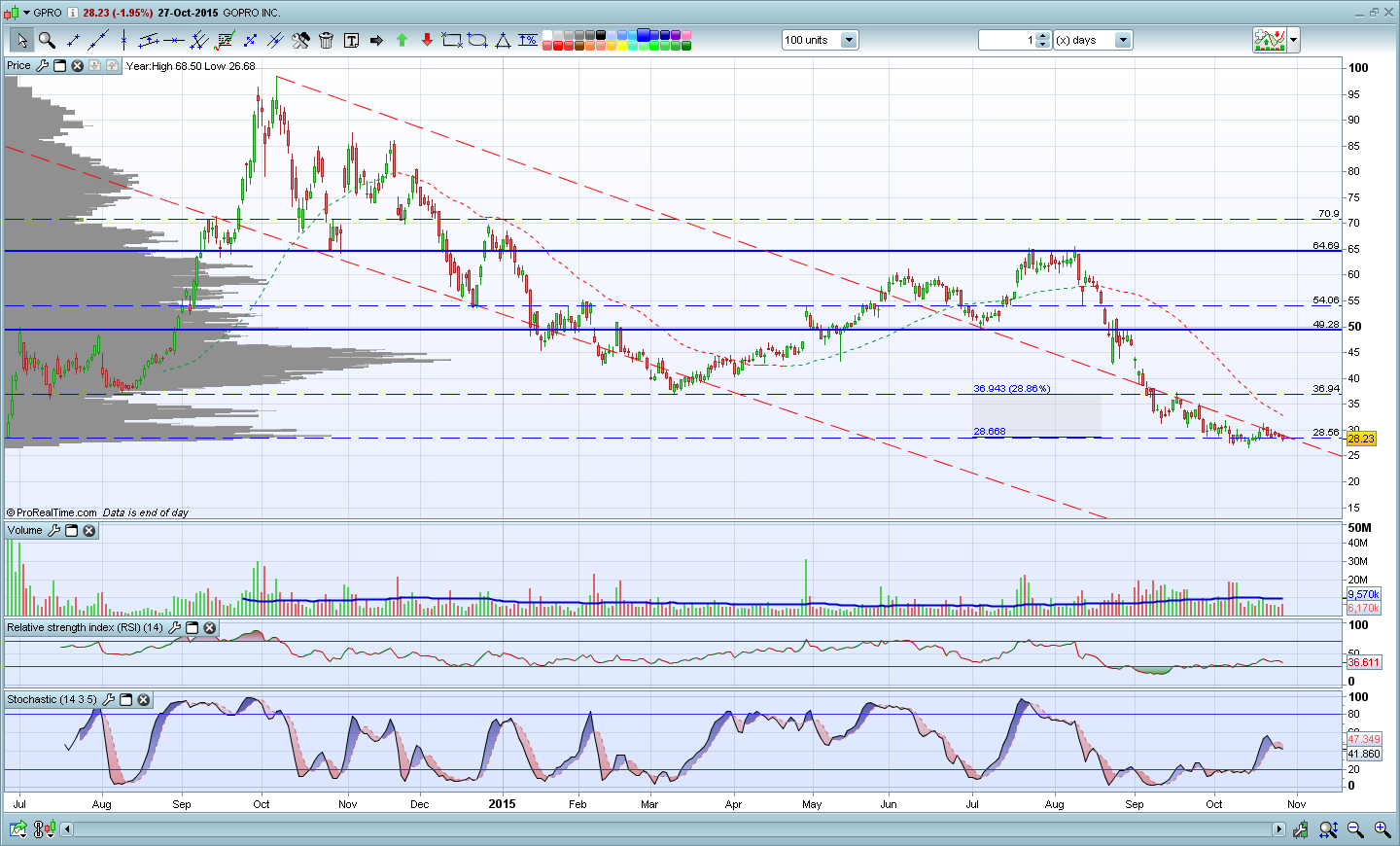The height and width of the screenshot is (846, 1400).
Task: Expand the indicator button dropdown arrow
Action: [x=1294, y=40]
